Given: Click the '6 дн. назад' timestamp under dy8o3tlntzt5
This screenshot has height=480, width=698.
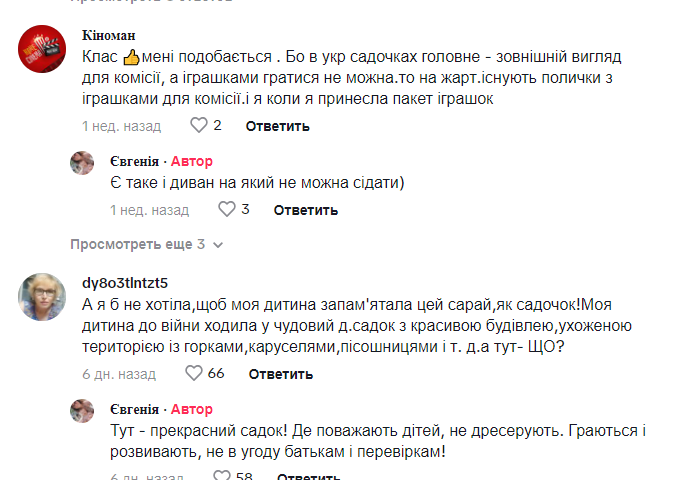Looking at the screenshot, I should tap(119, 374).
